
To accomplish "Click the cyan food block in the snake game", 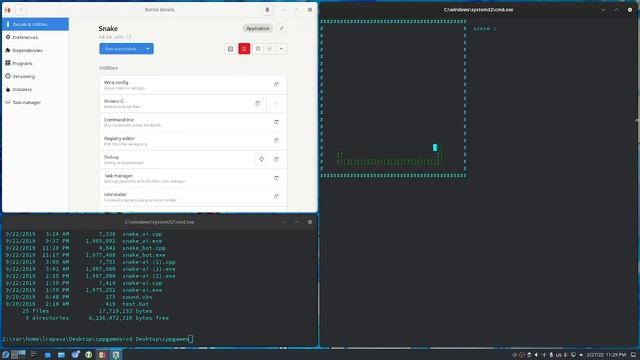I will tap(435, 147).
